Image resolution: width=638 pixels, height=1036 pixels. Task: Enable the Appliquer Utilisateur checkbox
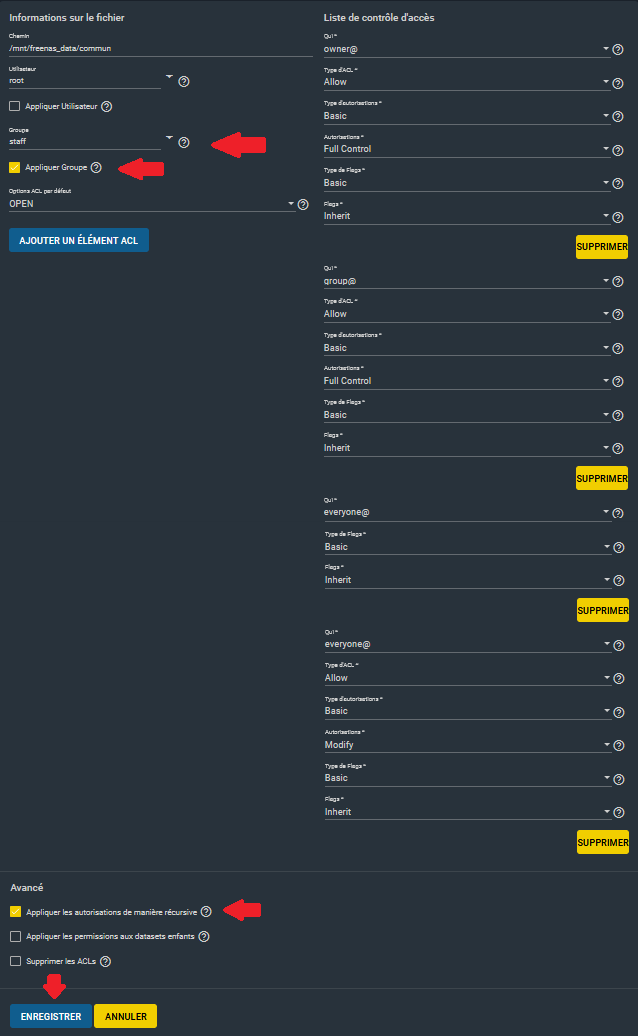[x=14, y=106]
